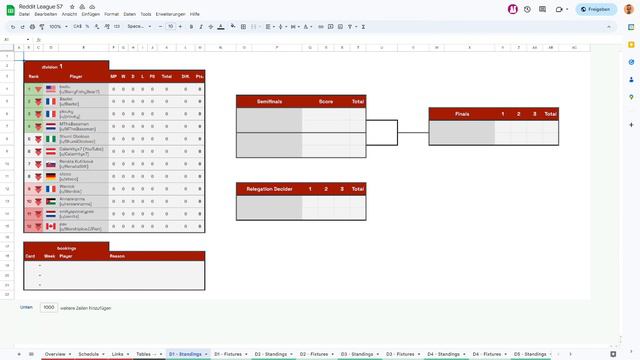Open the Hilfe menu
The width and height of the screenshot is (640, 360).
tap(195, 14)
